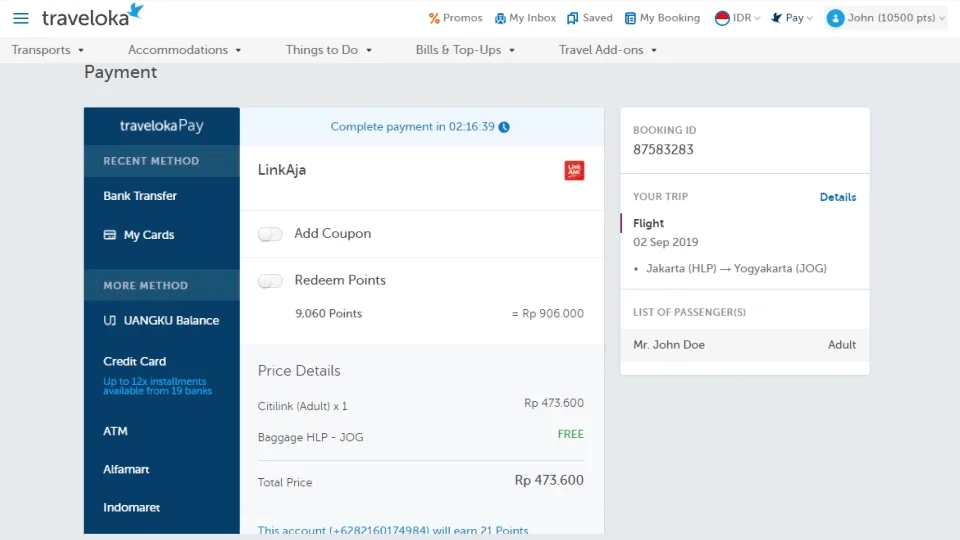Click the My Cards card icon

110,234
